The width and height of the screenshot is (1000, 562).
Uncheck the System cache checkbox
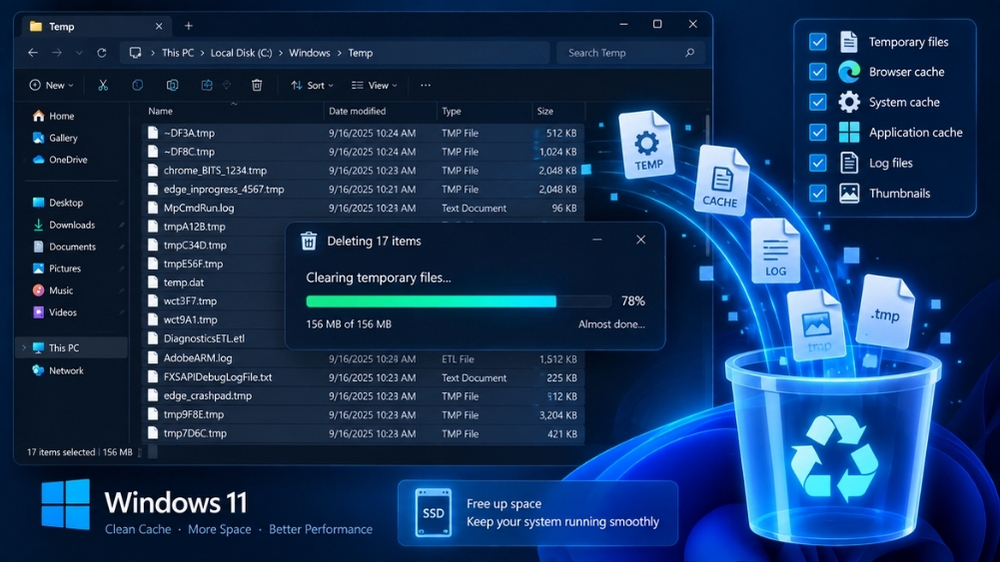818,102
